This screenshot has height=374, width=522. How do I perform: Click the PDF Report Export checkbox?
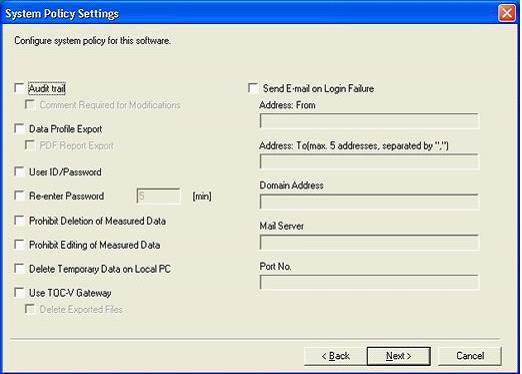pos(30,145)
